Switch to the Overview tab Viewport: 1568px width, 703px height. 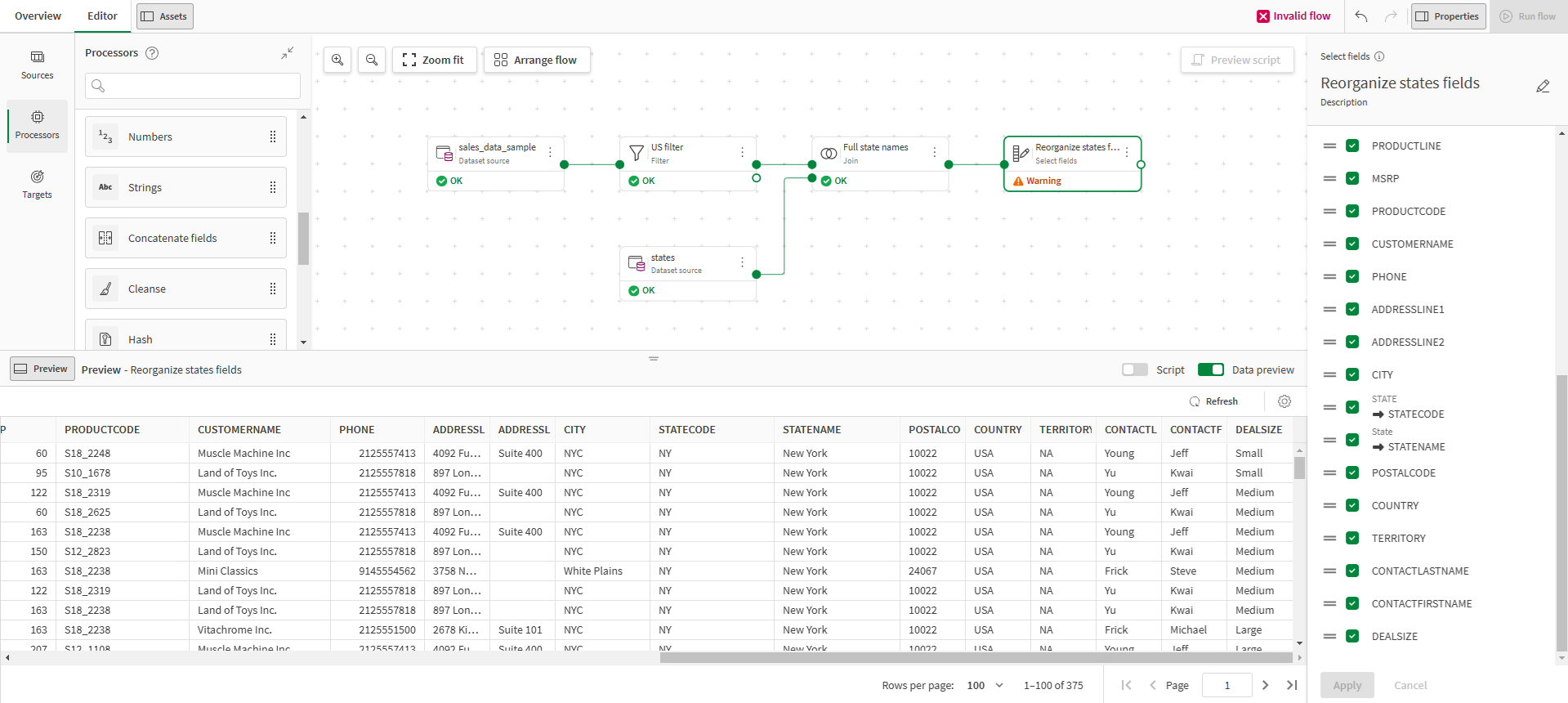(x=38, y=16)
